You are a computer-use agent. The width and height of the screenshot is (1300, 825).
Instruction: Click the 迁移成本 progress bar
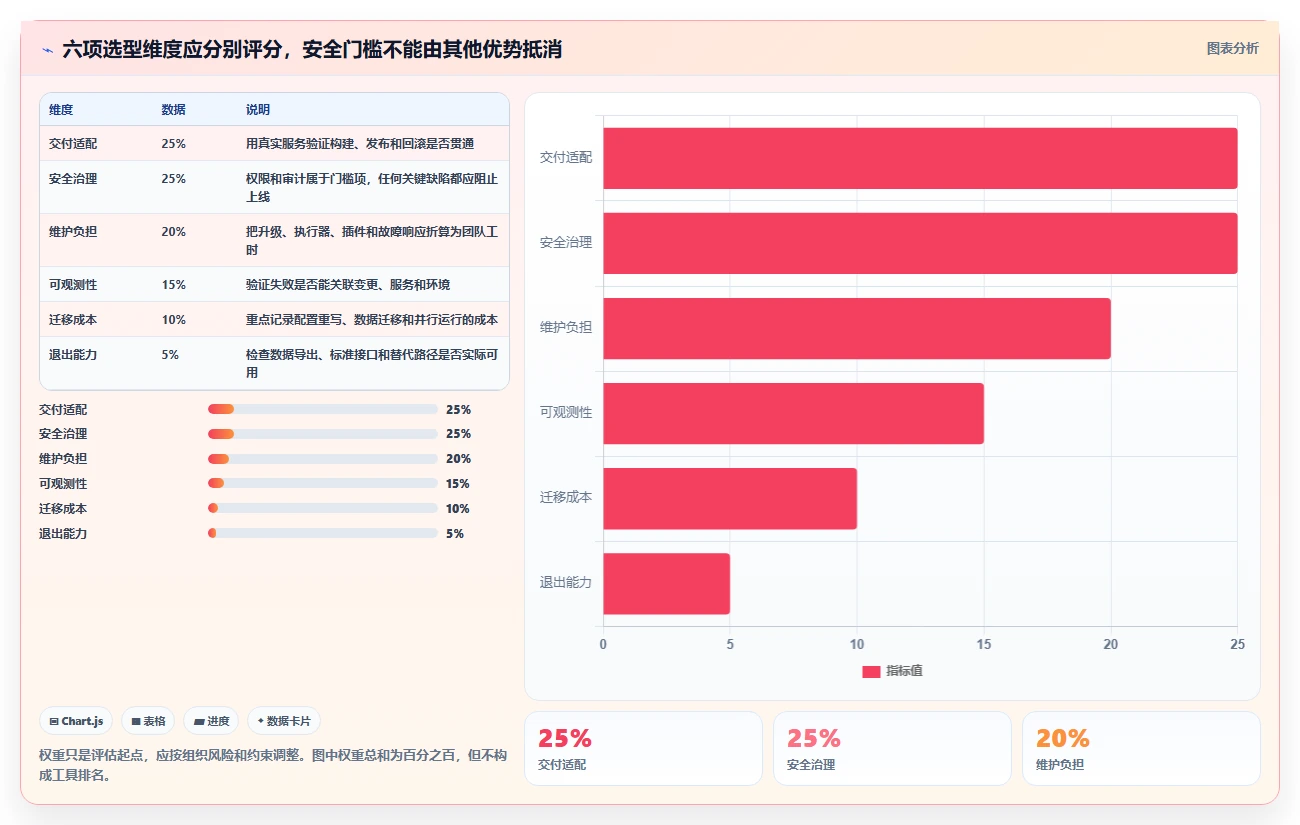323,508
